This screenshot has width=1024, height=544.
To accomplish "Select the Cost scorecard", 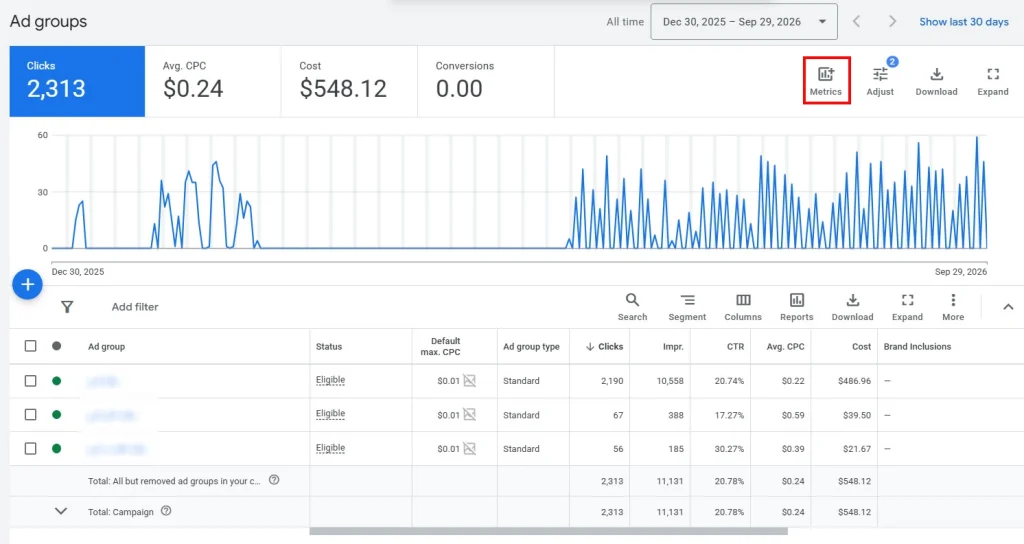I will [x=349, y=81].
